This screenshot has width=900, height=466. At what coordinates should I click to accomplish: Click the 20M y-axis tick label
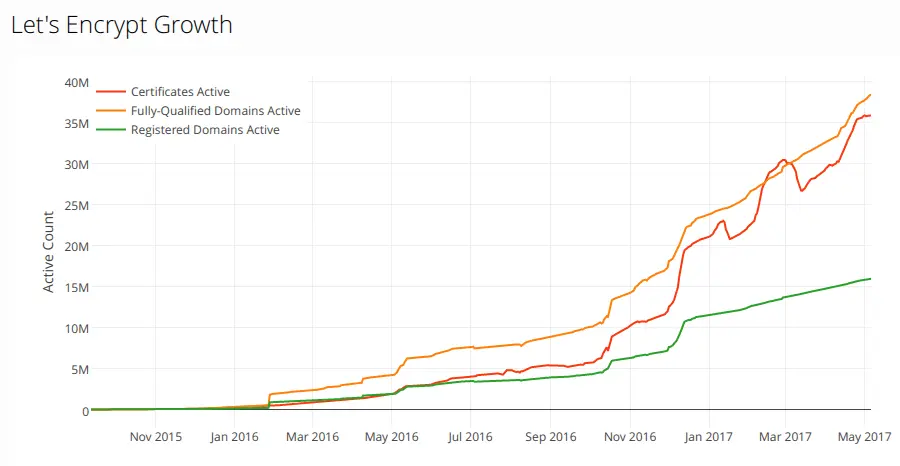pos(77,247)
